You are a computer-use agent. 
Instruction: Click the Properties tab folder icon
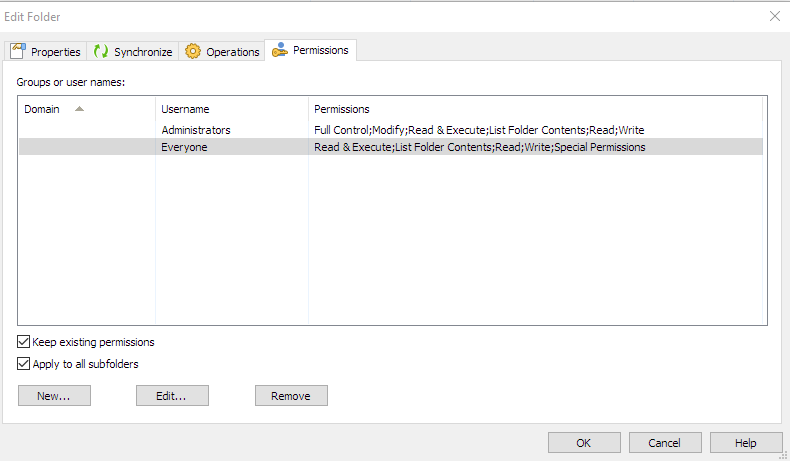pyautogui.click(x=17, y=51)
